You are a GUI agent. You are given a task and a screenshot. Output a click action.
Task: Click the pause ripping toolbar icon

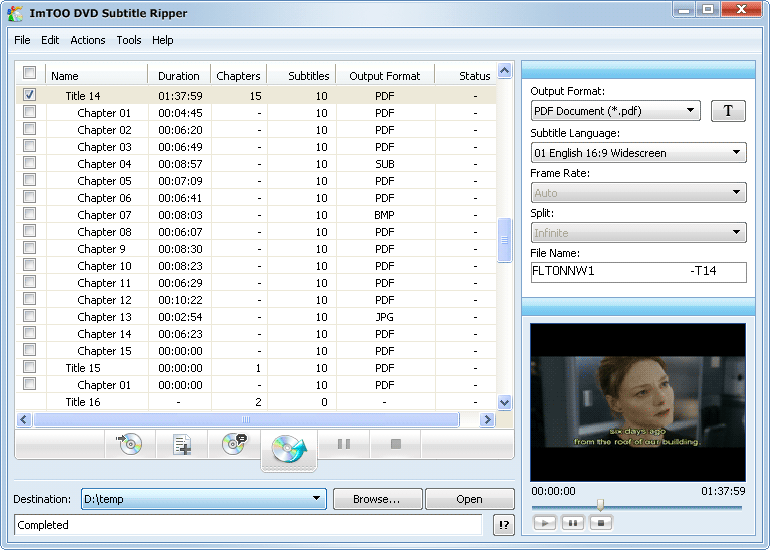344,444
